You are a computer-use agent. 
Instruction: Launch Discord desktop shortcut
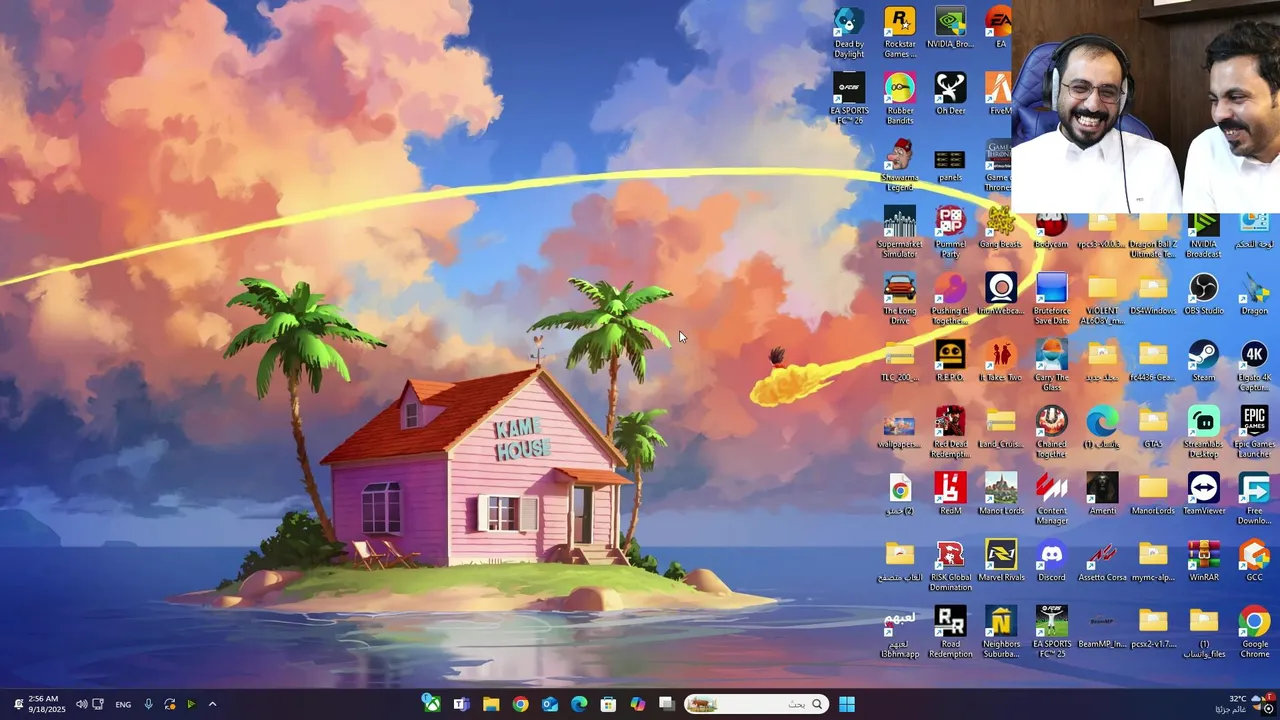[x=1051, y=561]
